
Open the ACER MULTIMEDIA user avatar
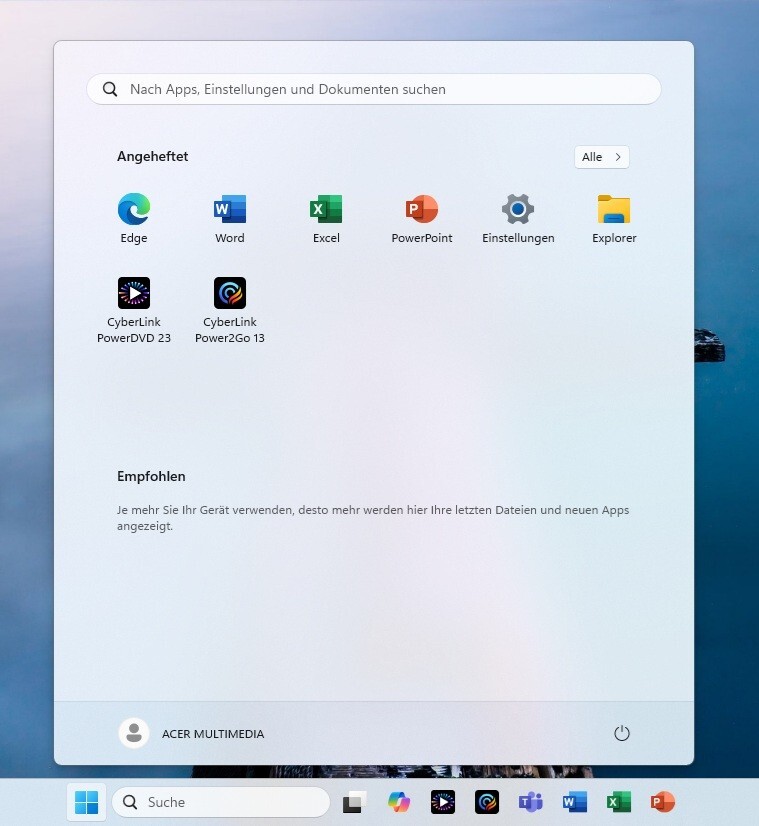tap(134, 733)
